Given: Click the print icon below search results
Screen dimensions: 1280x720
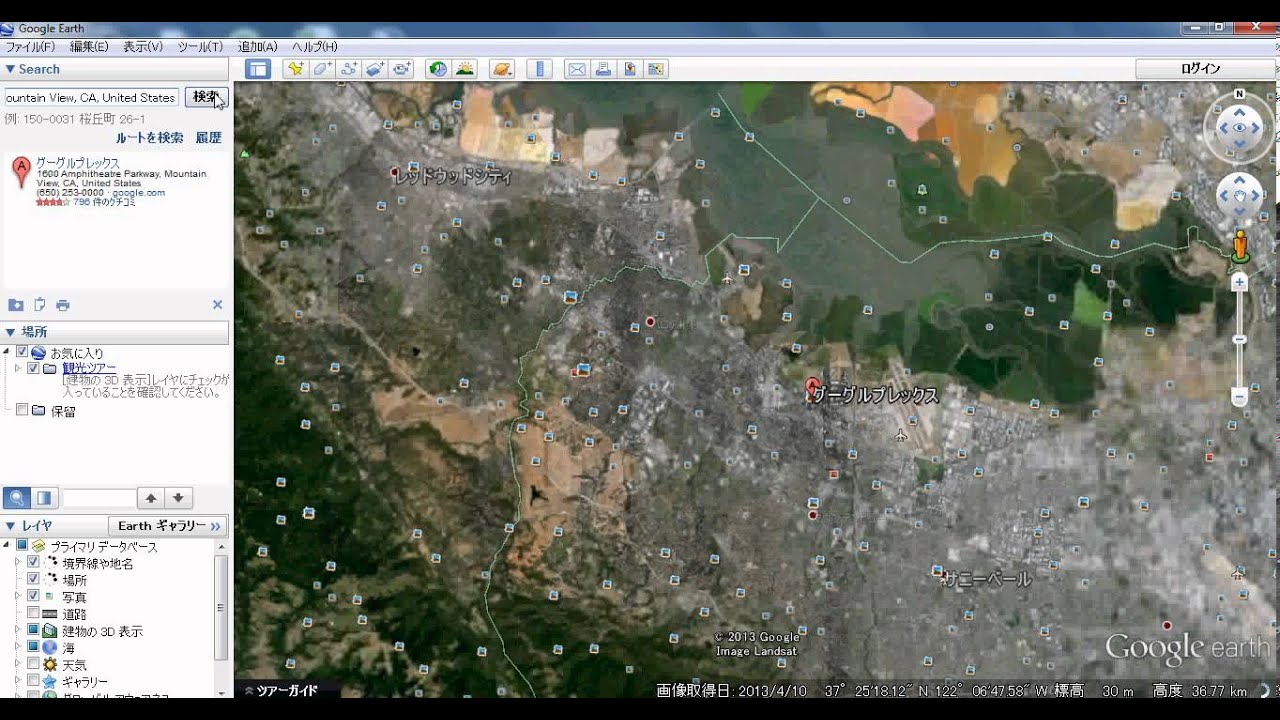Looking at the screenshot, I should [63, 305].
